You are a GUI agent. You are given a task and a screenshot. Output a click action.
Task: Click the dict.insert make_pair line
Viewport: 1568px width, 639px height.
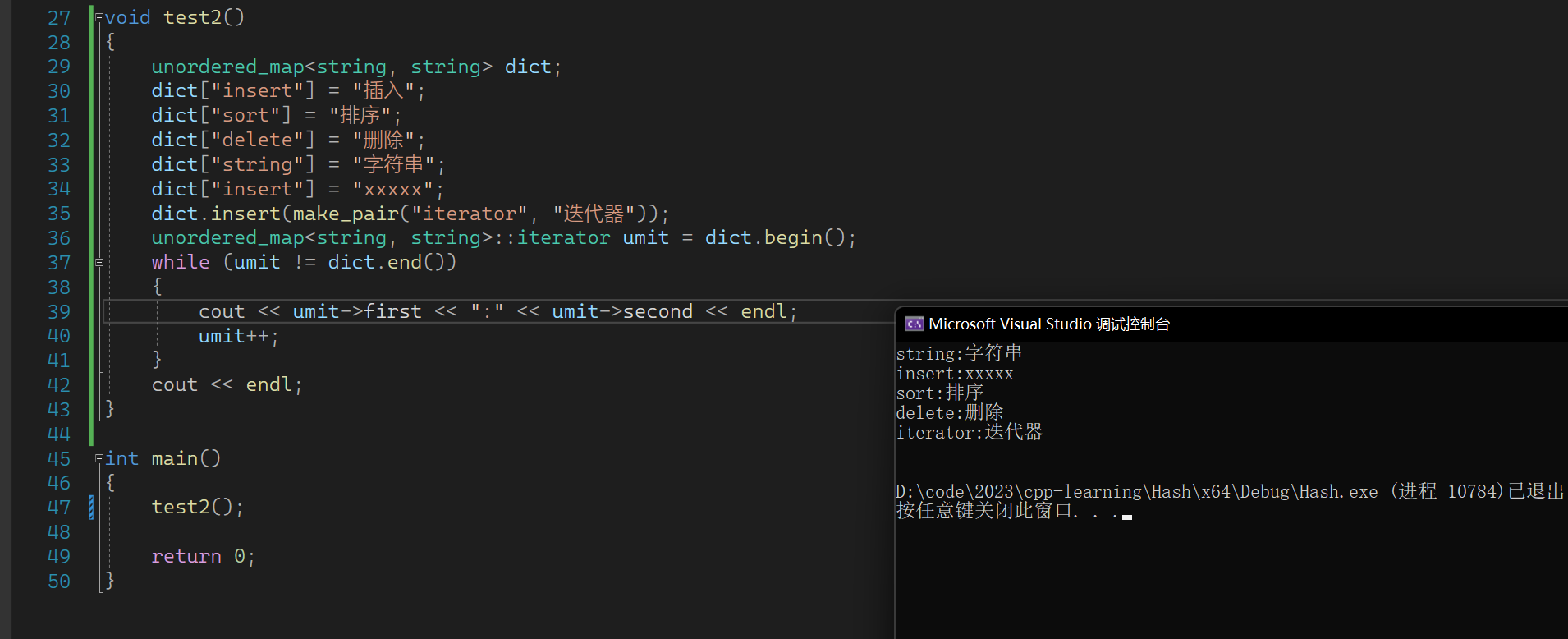click(x=410, y=214)
